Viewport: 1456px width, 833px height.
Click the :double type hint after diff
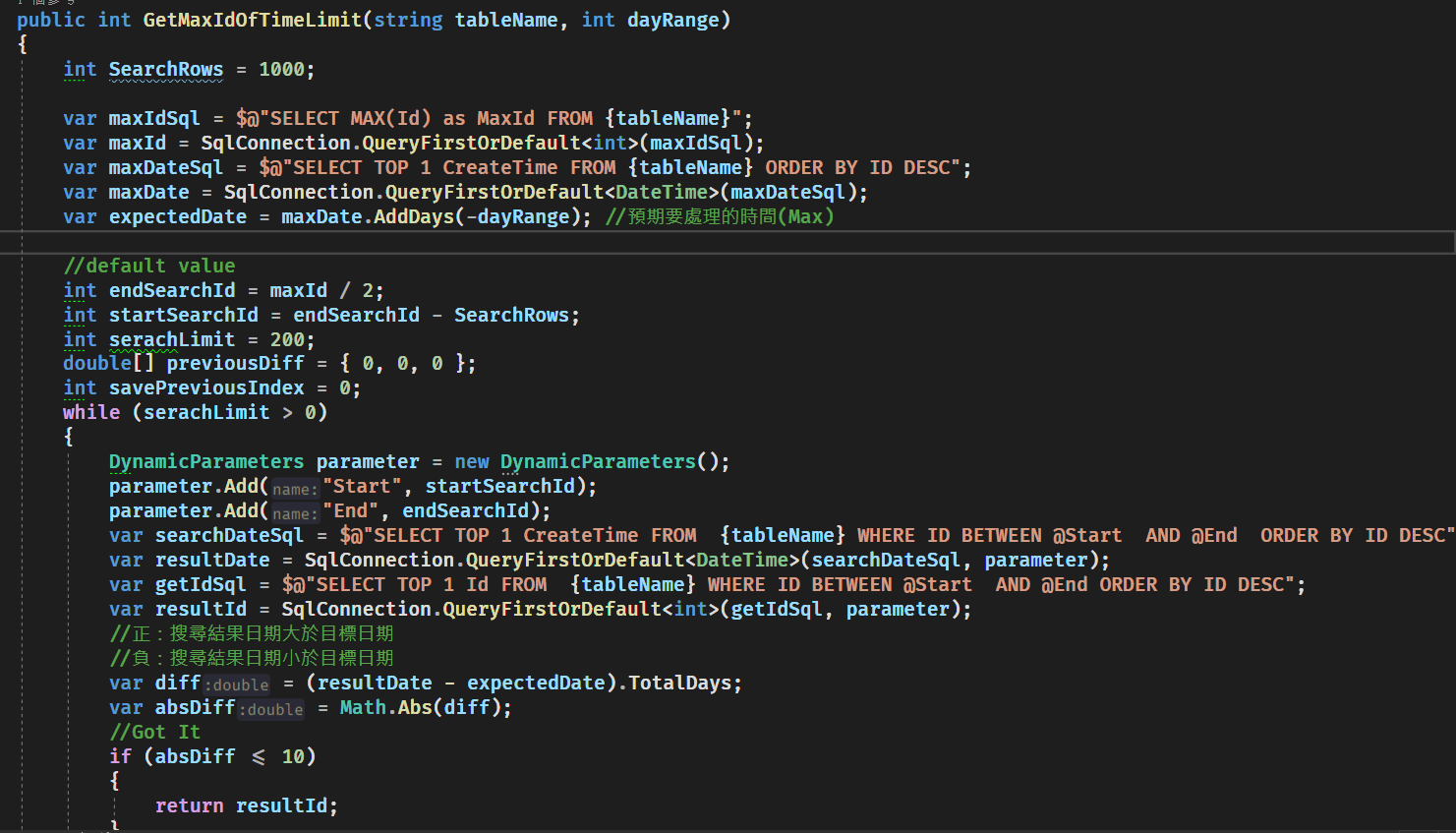pos(236,684)
